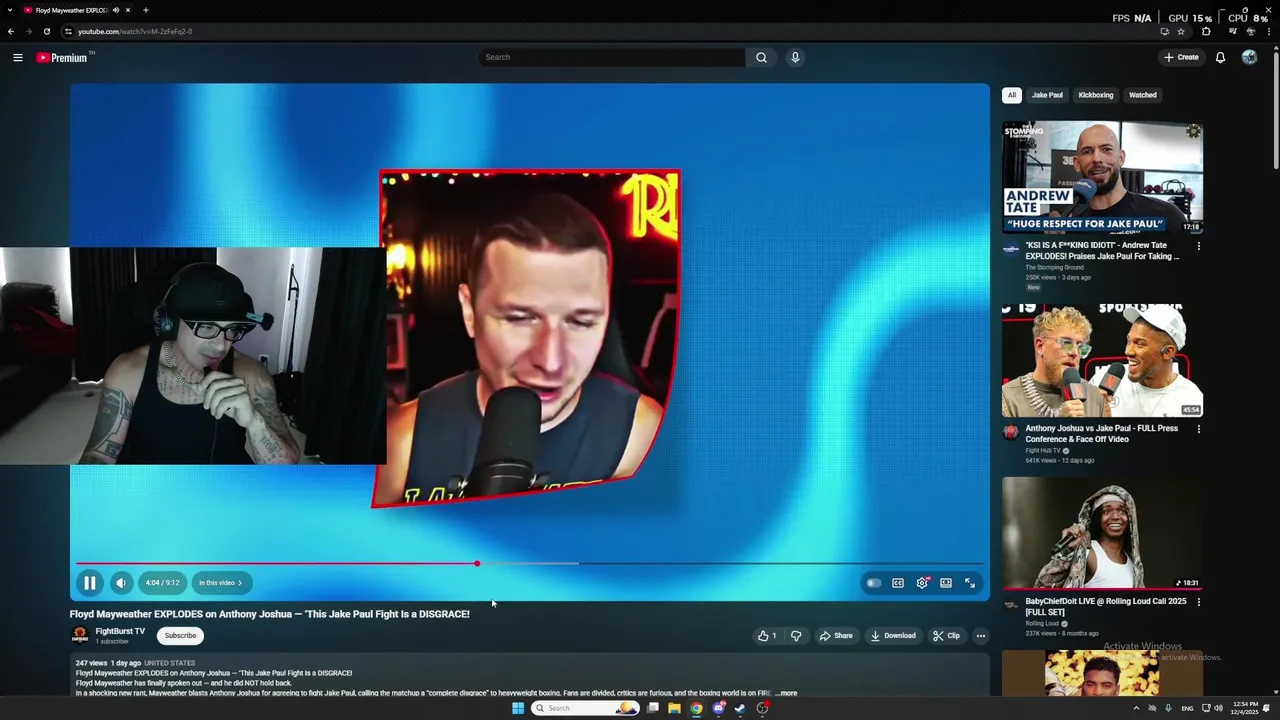Click the page's vertical scrollbar
Image resolution: width=1280 pixels, height=720 pixels.
pos(1275,110)
